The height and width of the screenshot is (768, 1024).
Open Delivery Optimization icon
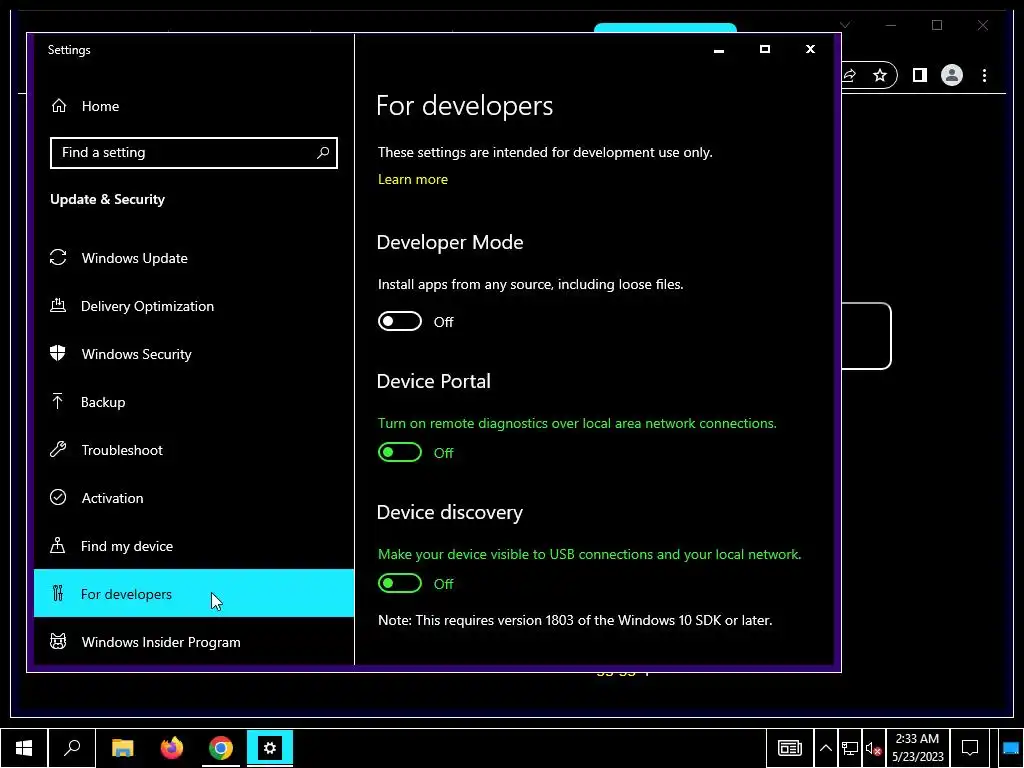pos(58,306)
